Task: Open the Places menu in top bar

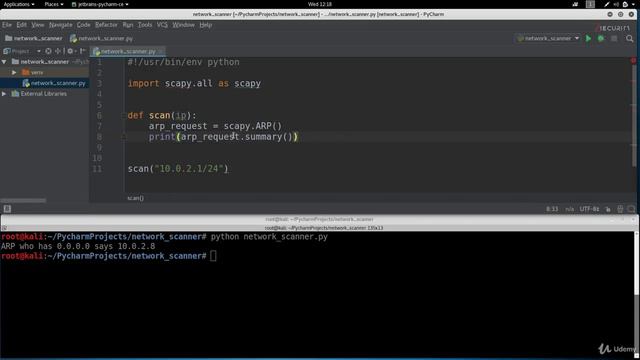Action: tap(54, 4)
